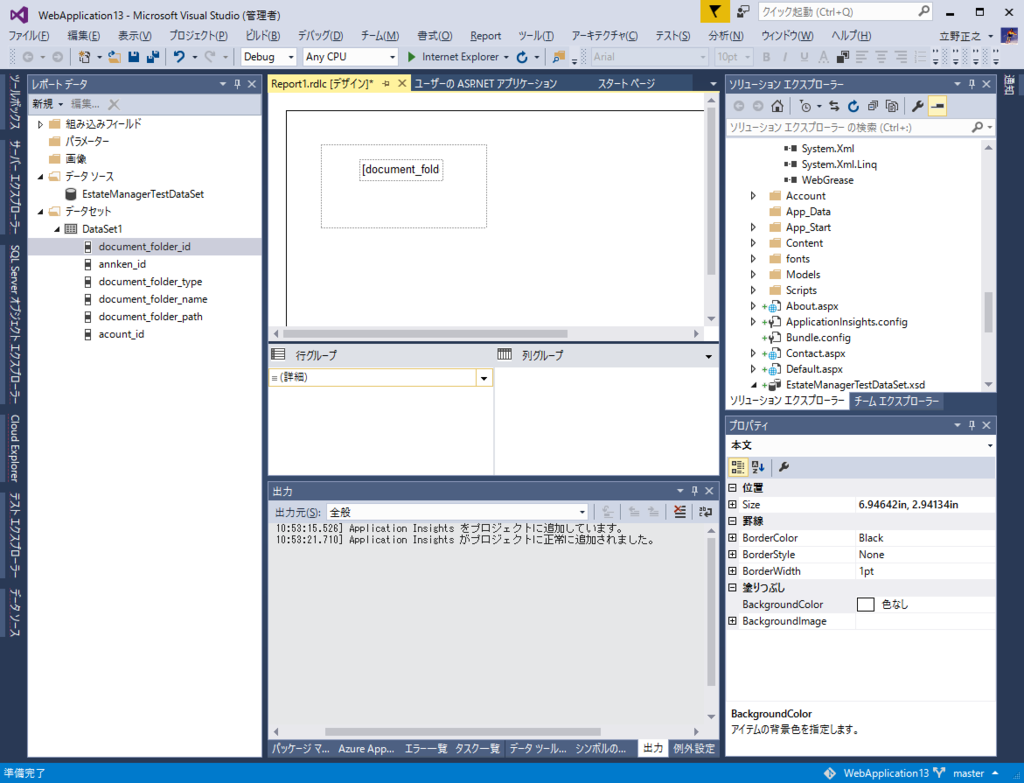
Task: Open the ツール(T) menu
Action: coord(536,35)
